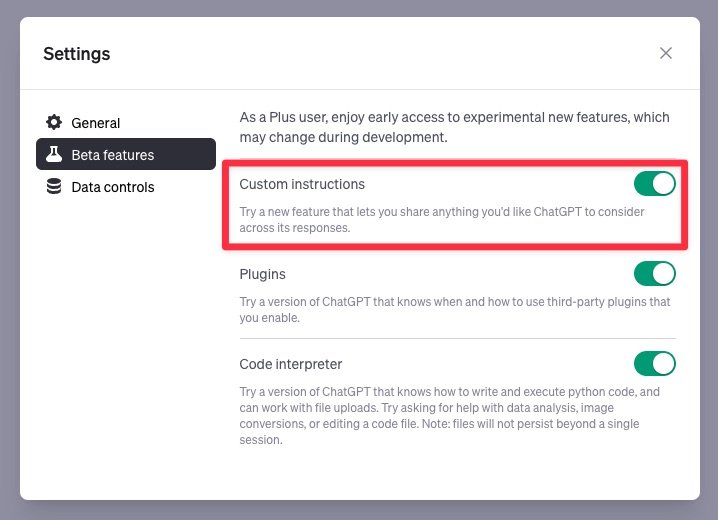Click the Settings dialog title
The height and width of the screenshot is (520, 718).
(77, 54)
